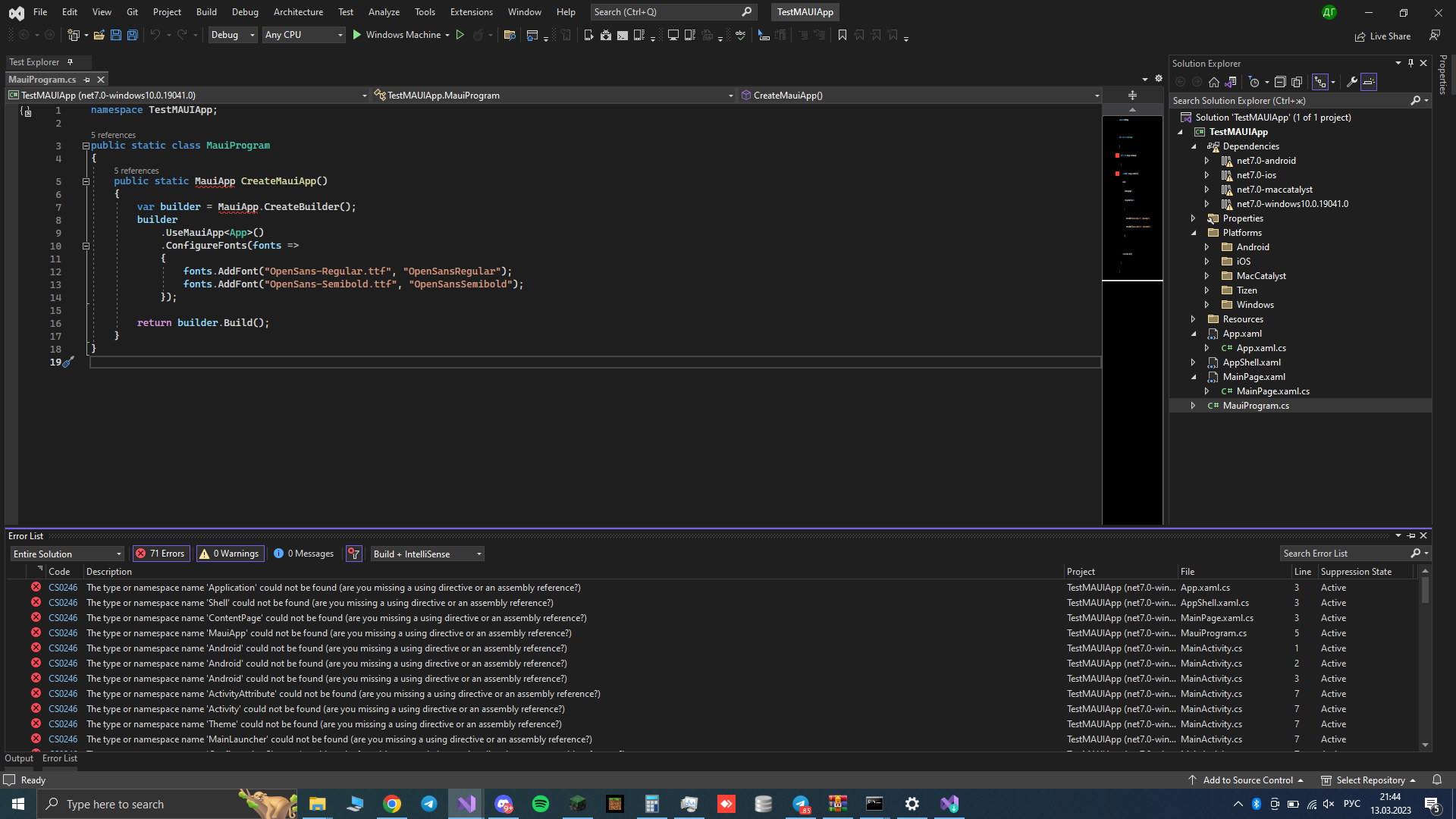1456x819 pixels.
Task: Click the Save All icon
Action: click(x=132, y=35)
